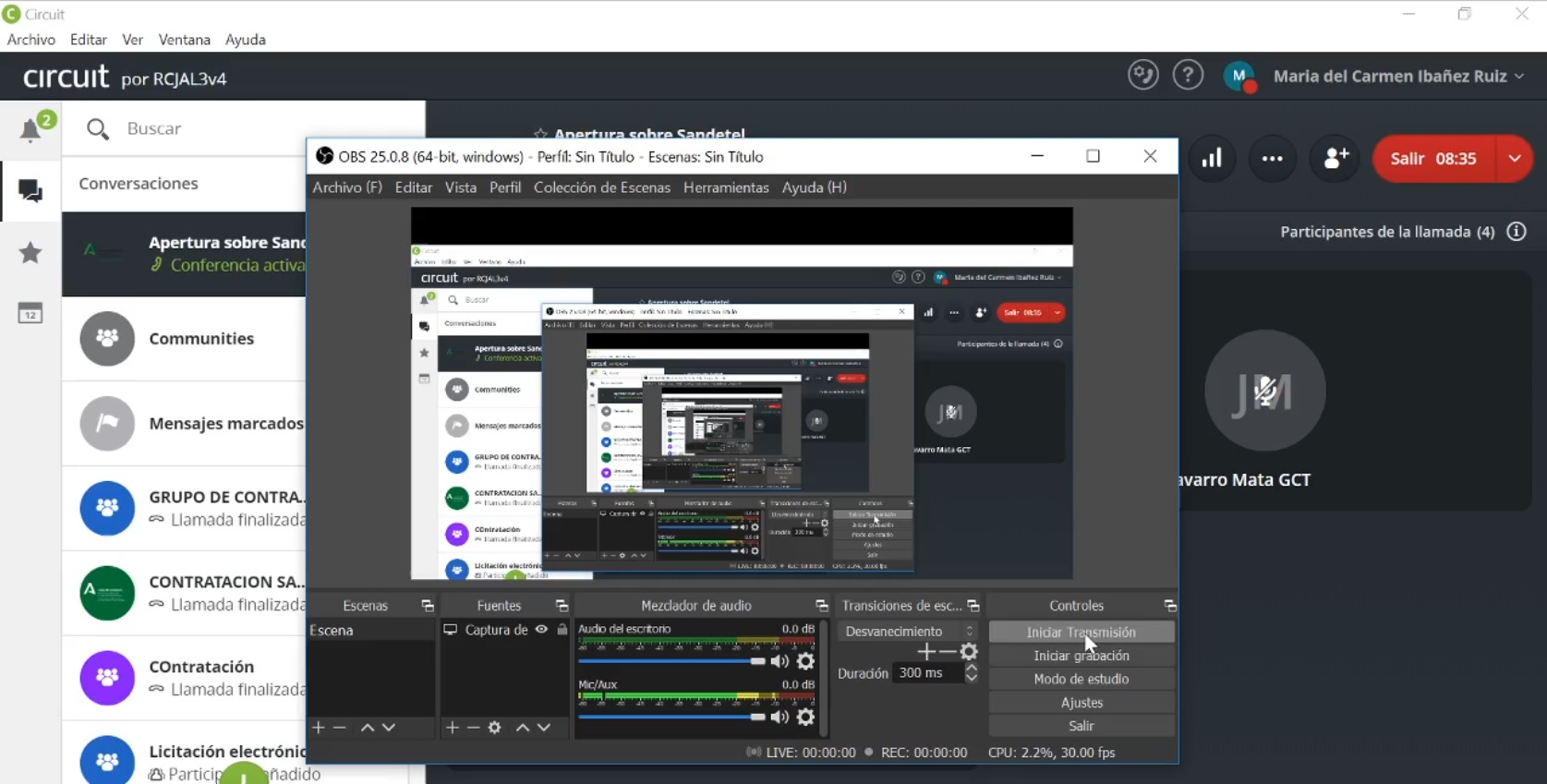Image resolution: width=1547 pixels, height=784 pixels.
Task: Open Audio del escritorio settings gear
Action: pyautogui.click(x=805, y=661)
